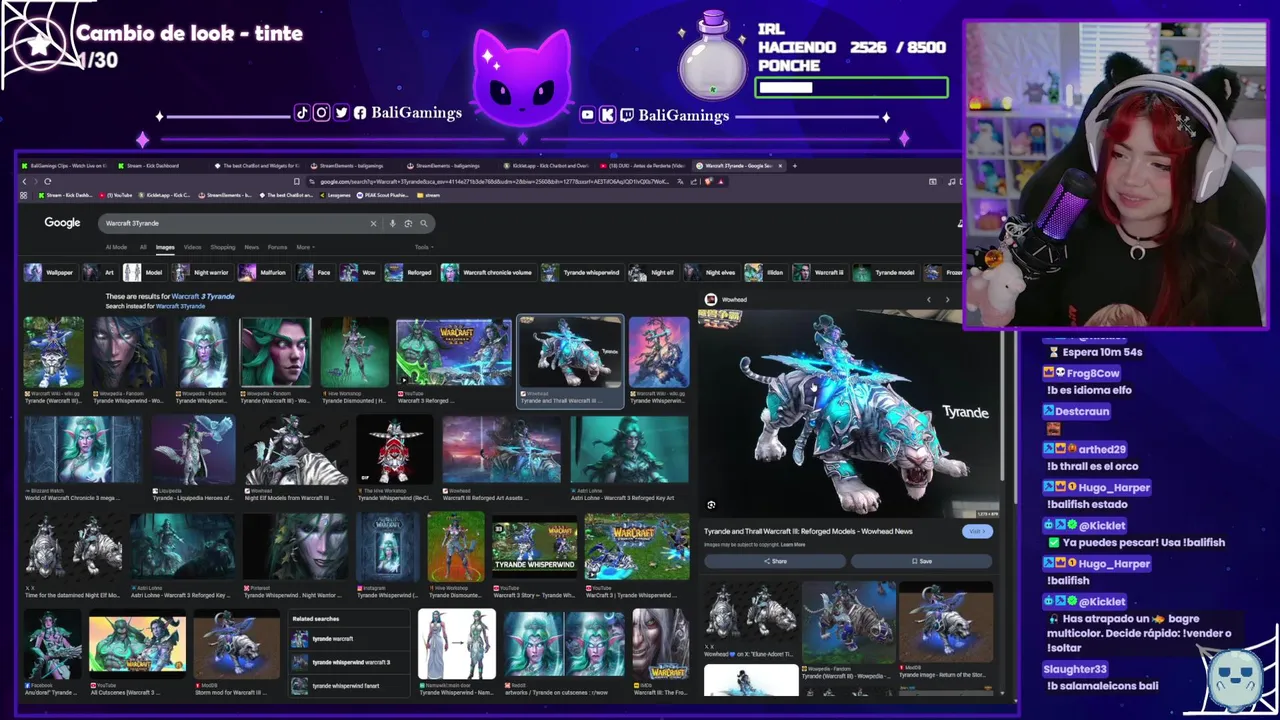Click the Learn More copyright link
1280x720 pixels.
coord(793,545)
